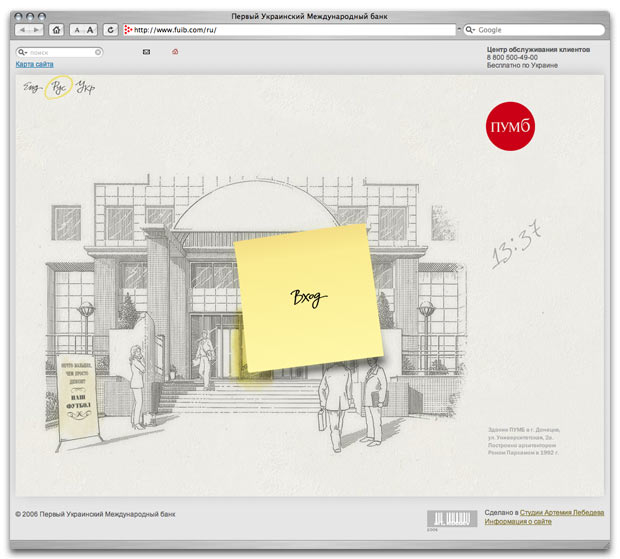The height and width of the screenshot is (559, 620).
Task: Click the red house home icon
Action: click(x=175, y=51)
